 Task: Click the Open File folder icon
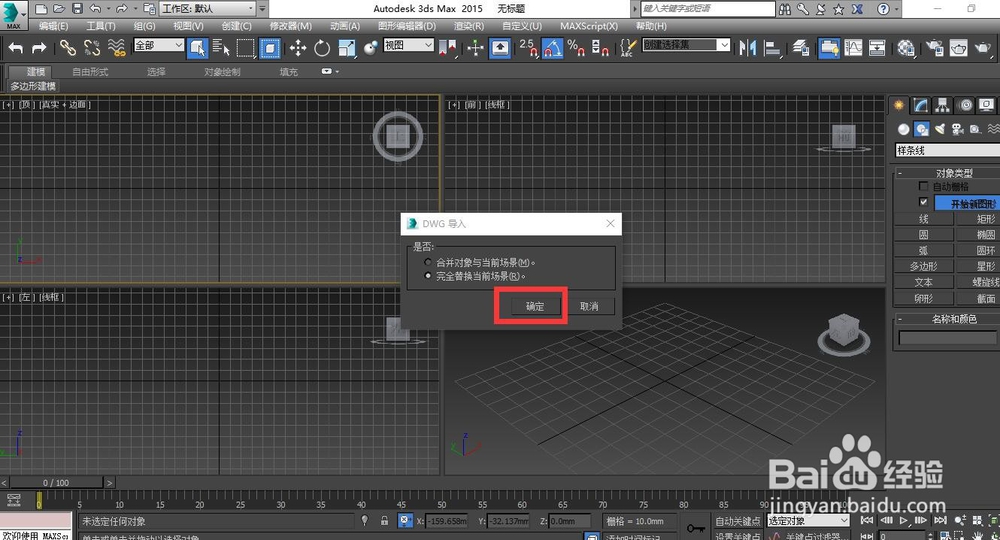click(x=59, y=9)
